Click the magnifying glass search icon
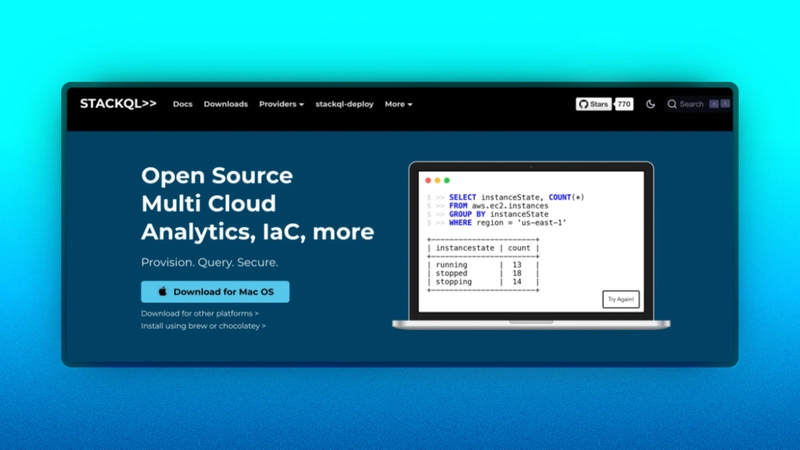Image resolution: width=800 pixels, height=450 pixels. click(673, 104)
